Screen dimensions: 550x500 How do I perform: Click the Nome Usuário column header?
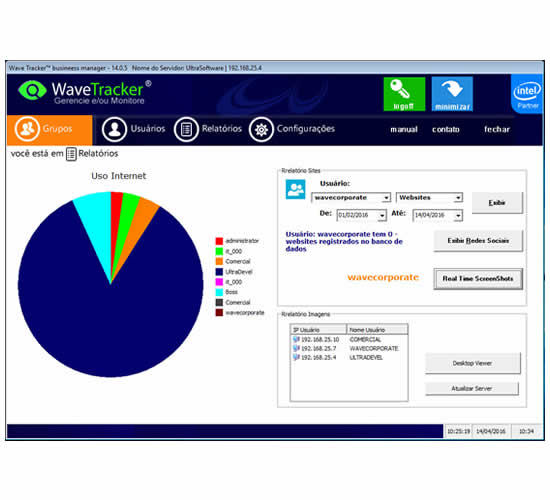pyautogui.click(x=377, y=330)
